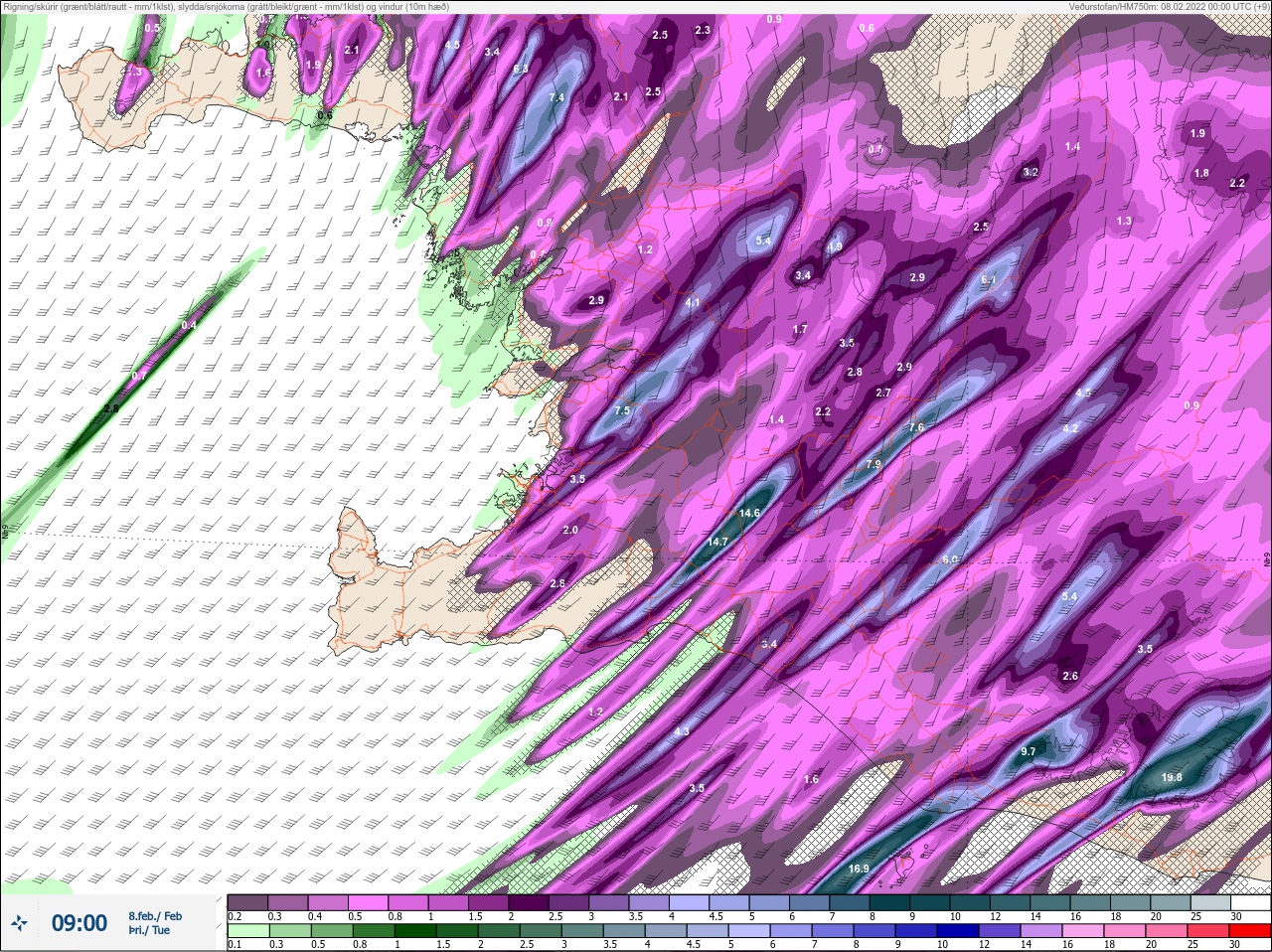
Task: Click the 'Þri./ Tue' weekday text
Action: pyautogui.click(x=149, y=930)
